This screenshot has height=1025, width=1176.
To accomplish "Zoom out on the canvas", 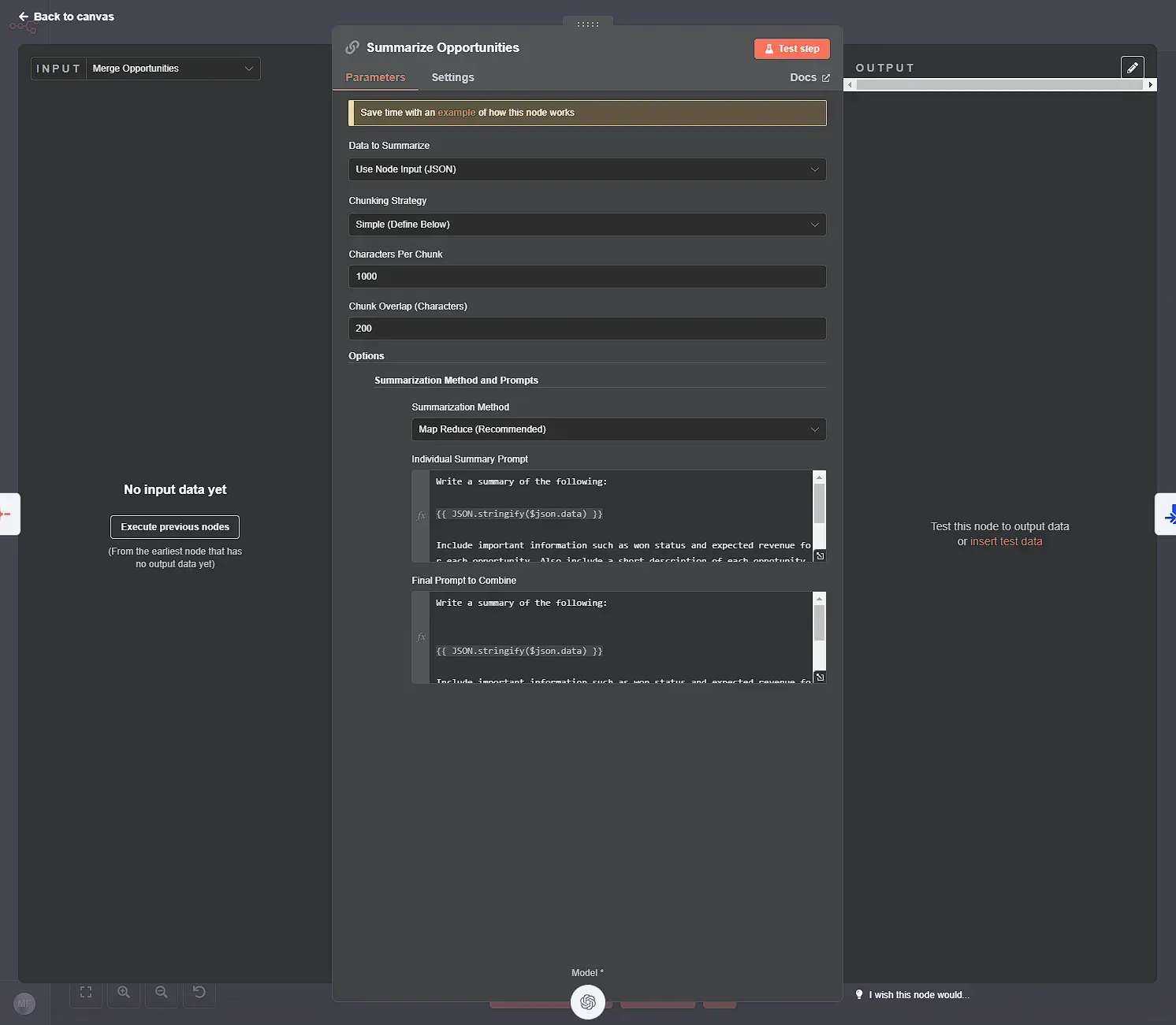I will [x=161, y=992].
